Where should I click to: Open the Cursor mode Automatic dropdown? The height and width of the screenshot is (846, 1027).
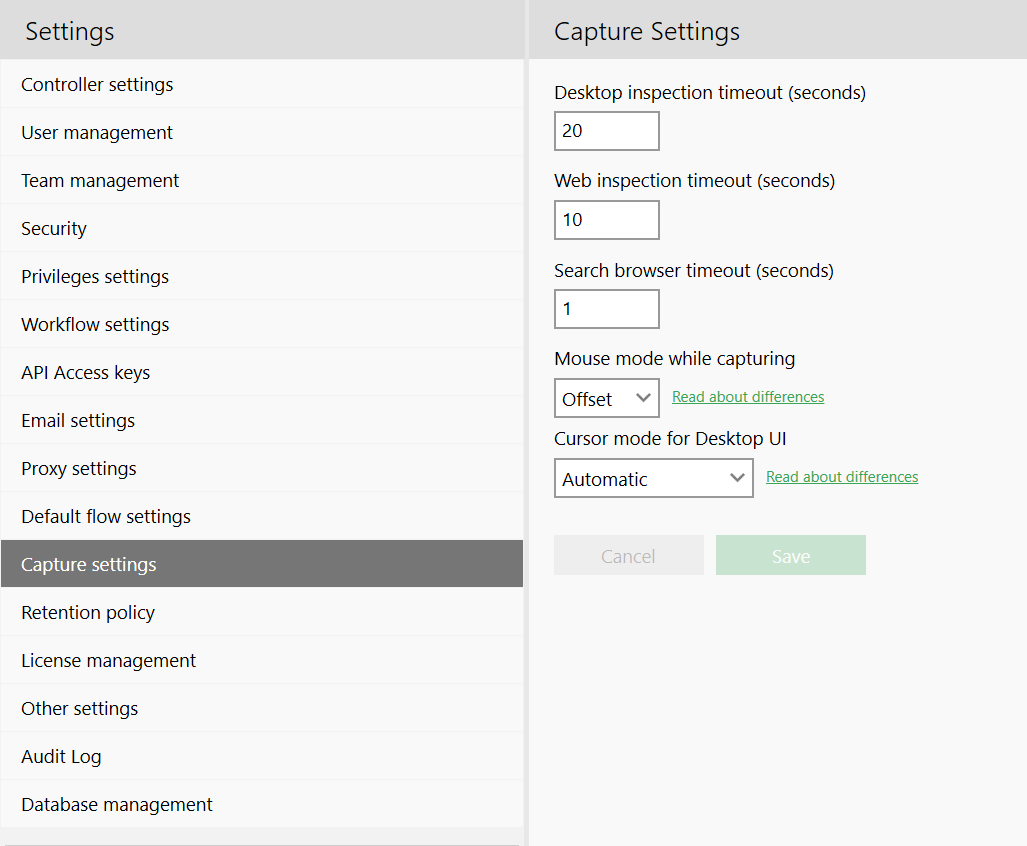(x=653, y=479)
